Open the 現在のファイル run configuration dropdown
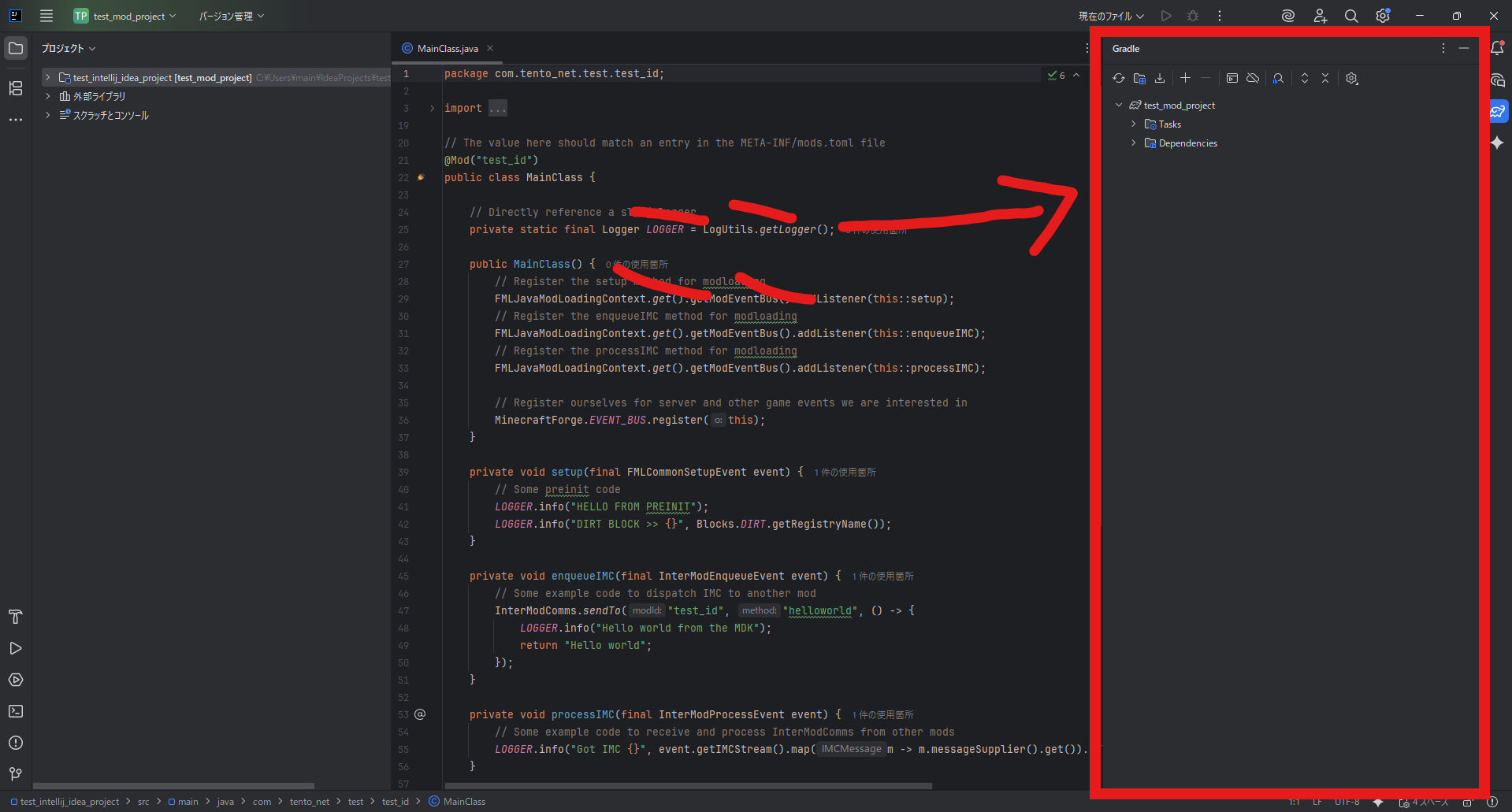Image resolution: width=1512 pixels, height=812 pixels. pyautogui.click(x=1111, y=16)
